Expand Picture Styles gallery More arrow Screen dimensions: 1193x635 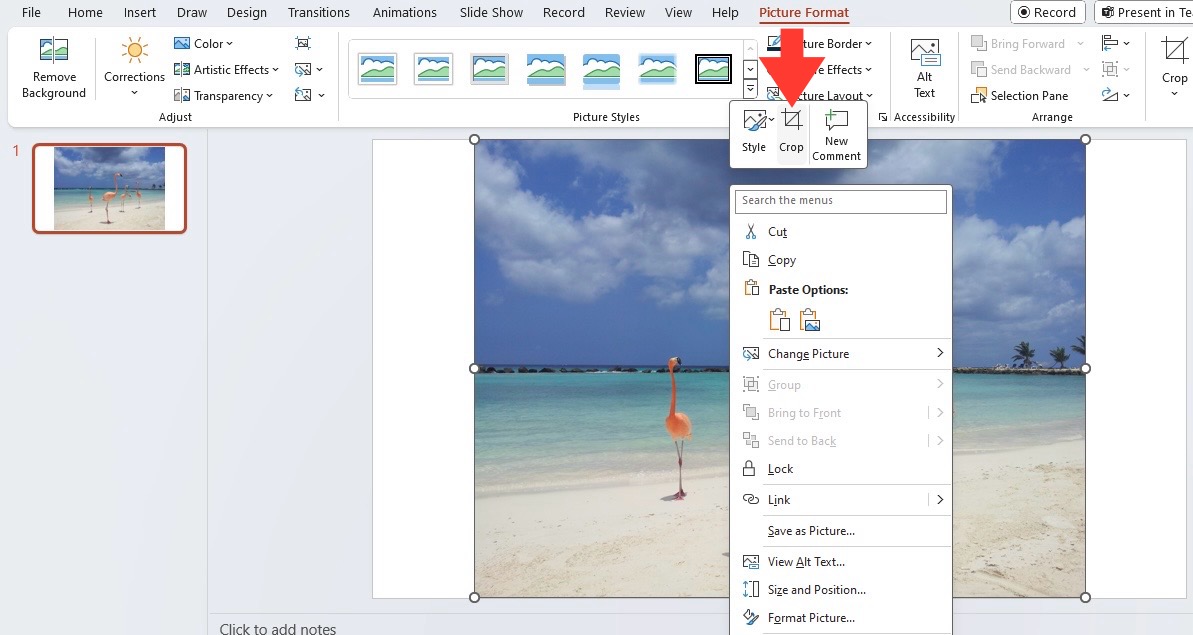click(750, 89)
